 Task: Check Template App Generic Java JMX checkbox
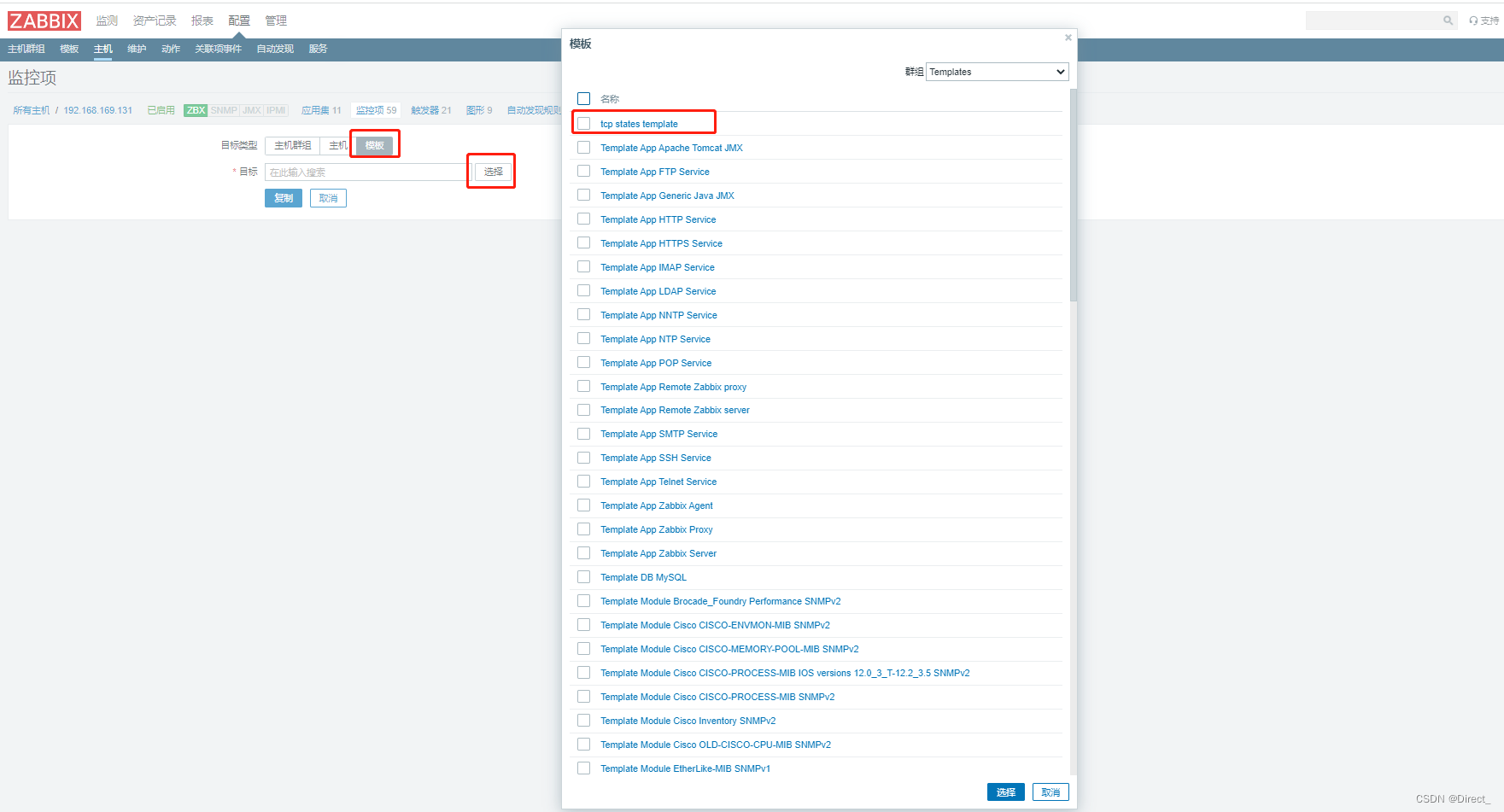point(584,196)
